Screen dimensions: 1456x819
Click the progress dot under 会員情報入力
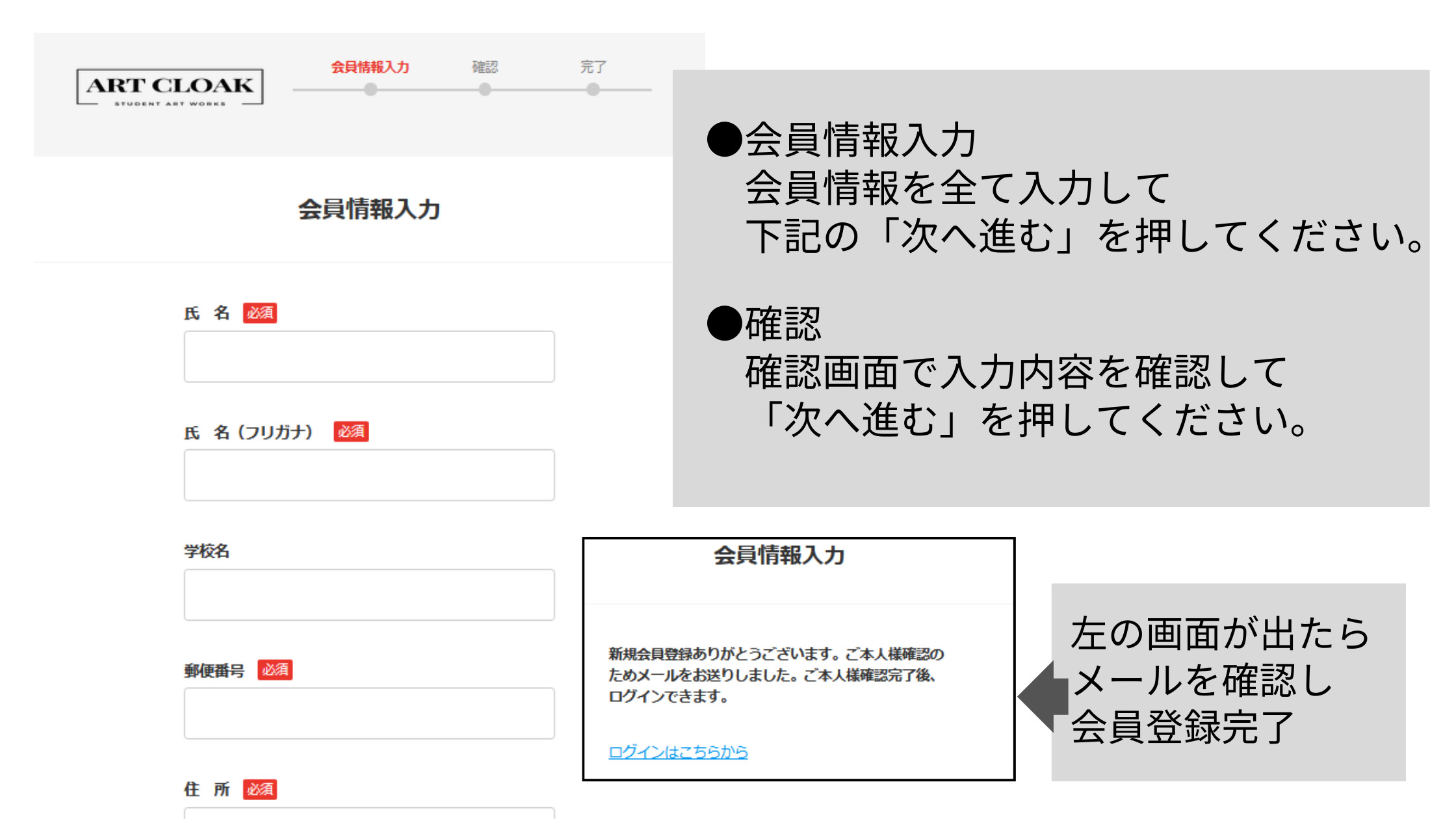(370, 90)
